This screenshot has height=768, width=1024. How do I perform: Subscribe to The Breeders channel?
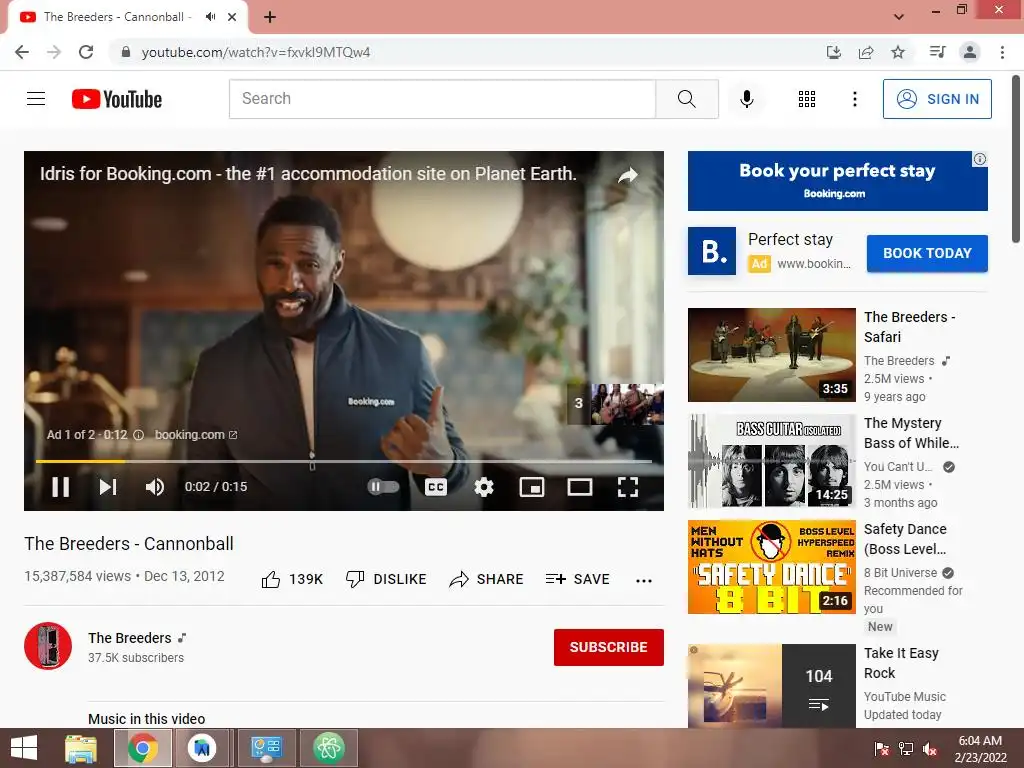tap(609, 647)
